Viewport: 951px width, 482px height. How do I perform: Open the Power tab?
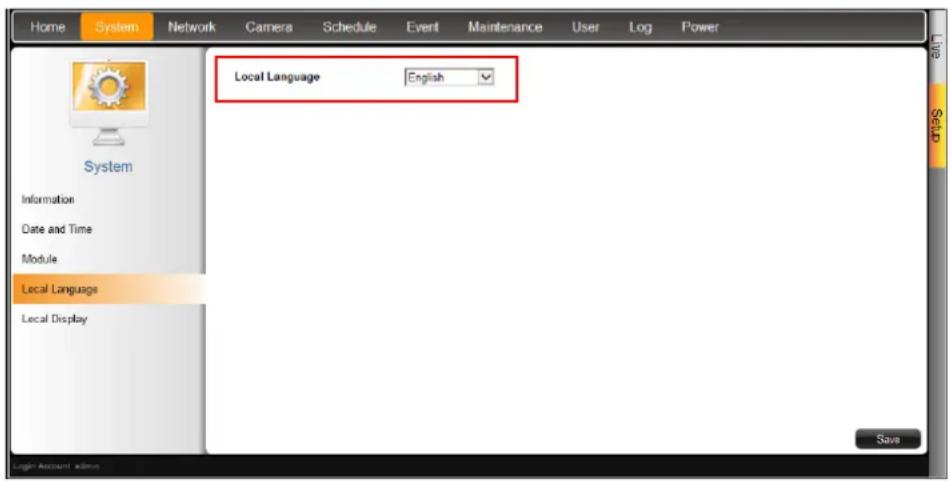pyautogui.click(x=700, y=27)
